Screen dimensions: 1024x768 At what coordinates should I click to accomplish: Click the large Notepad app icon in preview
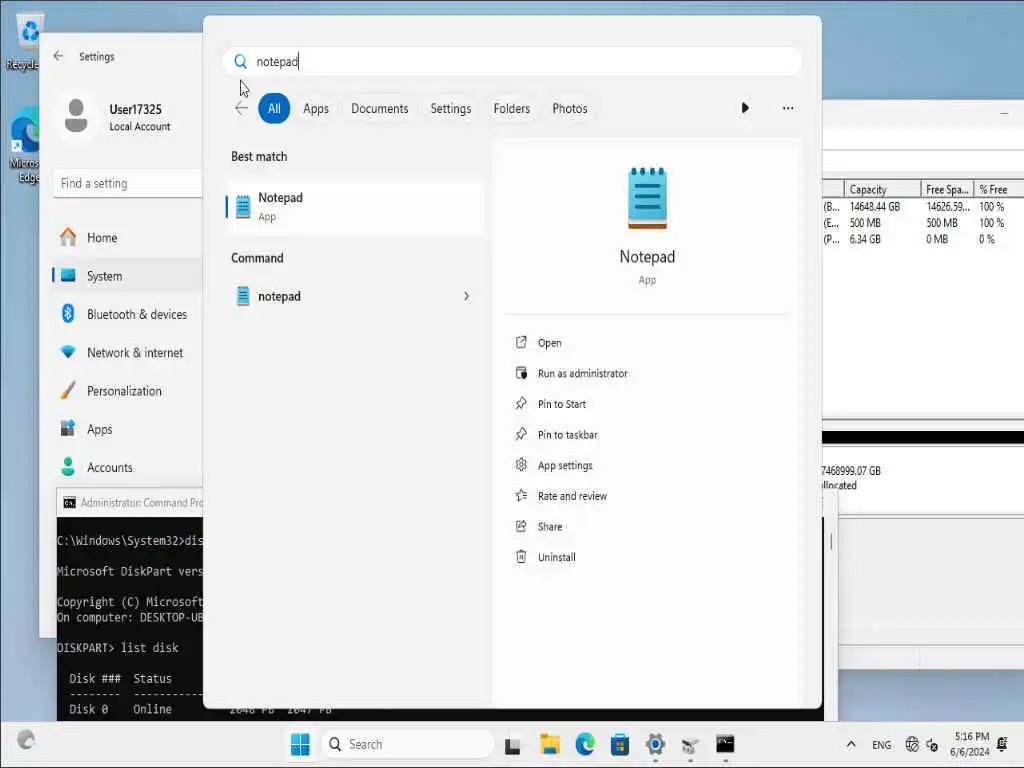[x=647, y=198]
